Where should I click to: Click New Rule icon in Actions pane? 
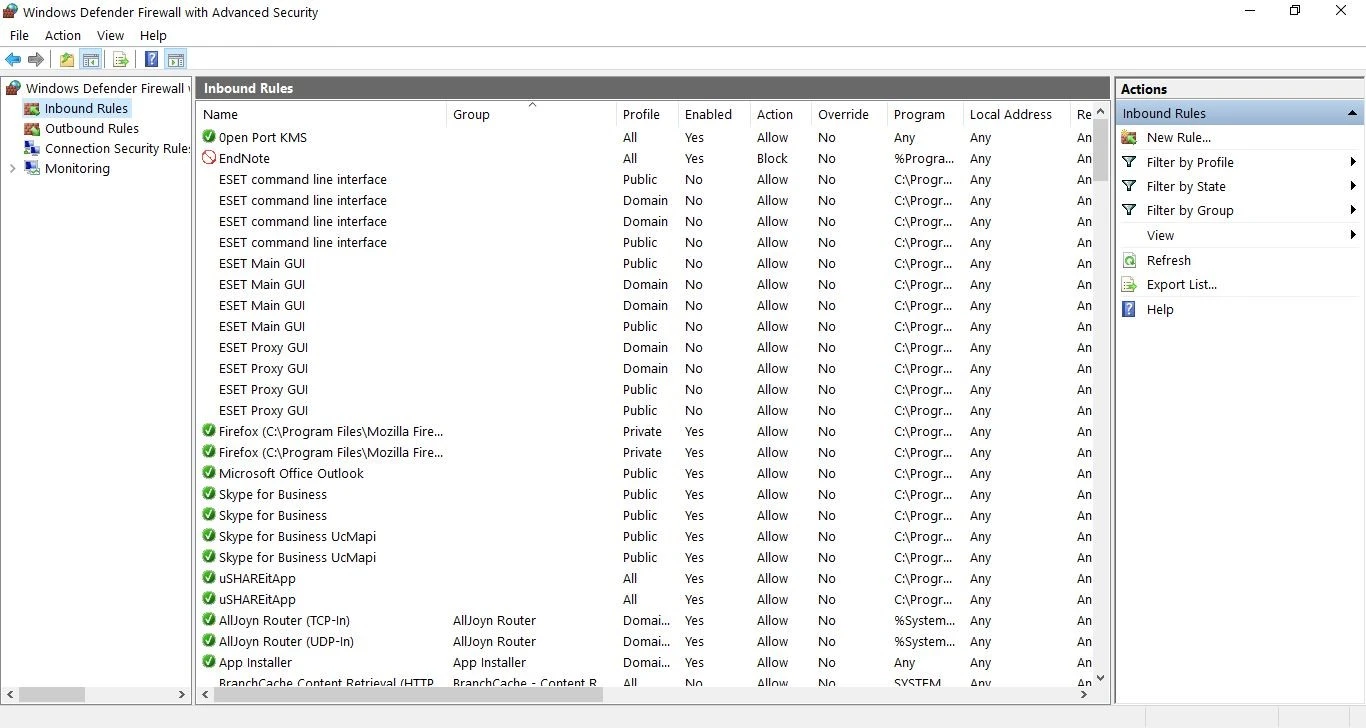tap(1129, 137)
